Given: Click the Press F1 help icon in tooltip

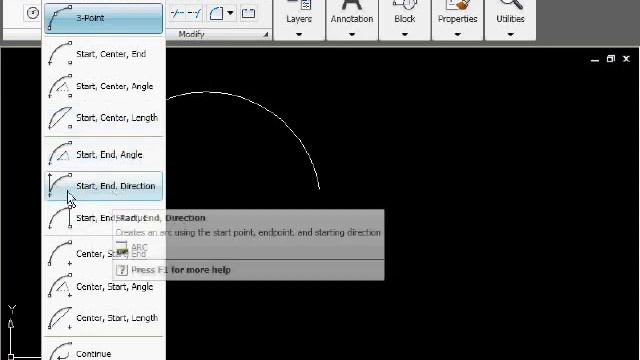Looking at the screenshot, I should pyautogui.click(x=122, y=270).
